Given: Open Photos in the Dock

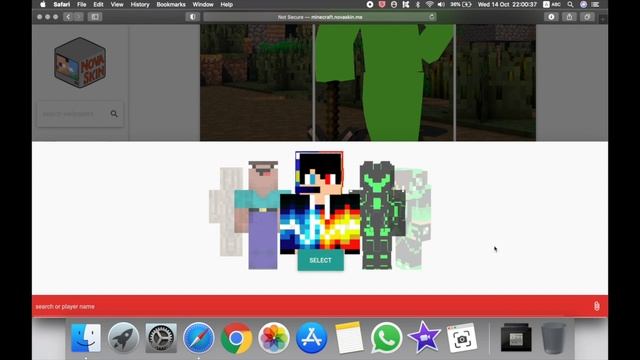Looking at the screenshot, I should (274, 338).
